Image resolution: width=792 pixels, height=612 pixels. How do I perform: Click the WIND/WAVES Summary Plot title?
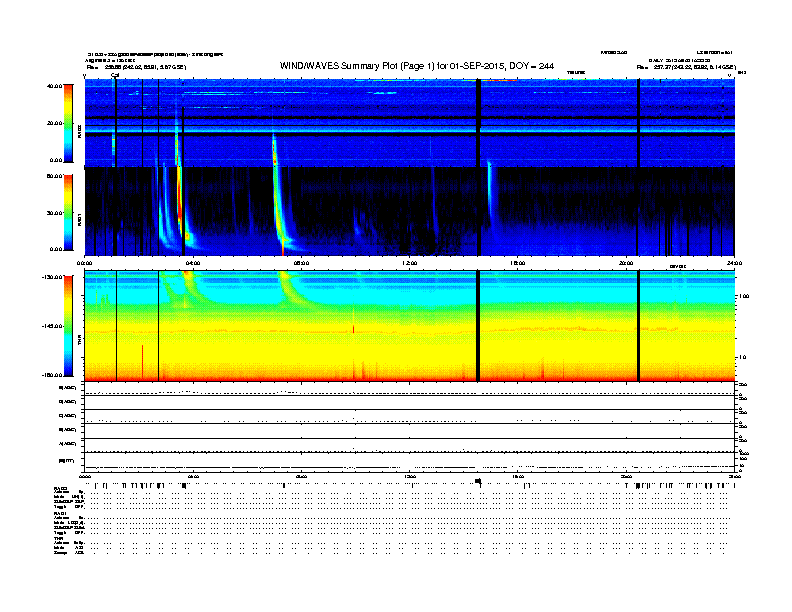[x=417, y=66]
